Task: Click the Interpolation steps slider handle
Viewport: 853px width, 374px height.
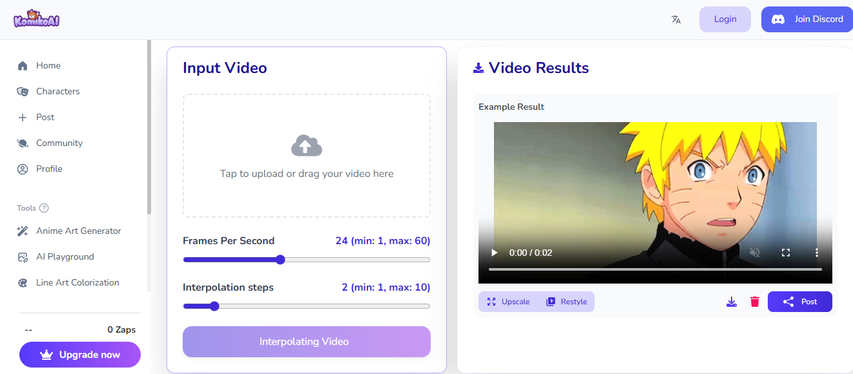Action: pos(214,306)
